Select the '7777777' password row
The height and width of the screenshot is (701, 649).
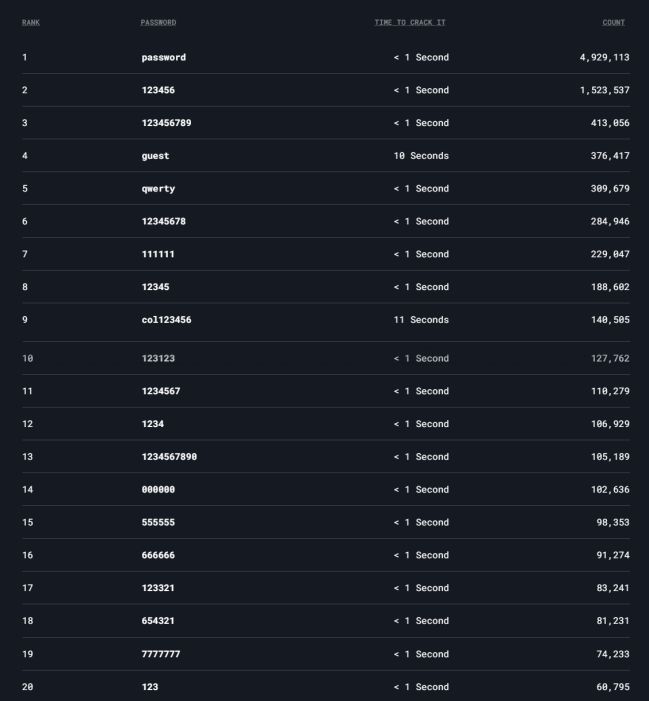(x=326, y=654)
